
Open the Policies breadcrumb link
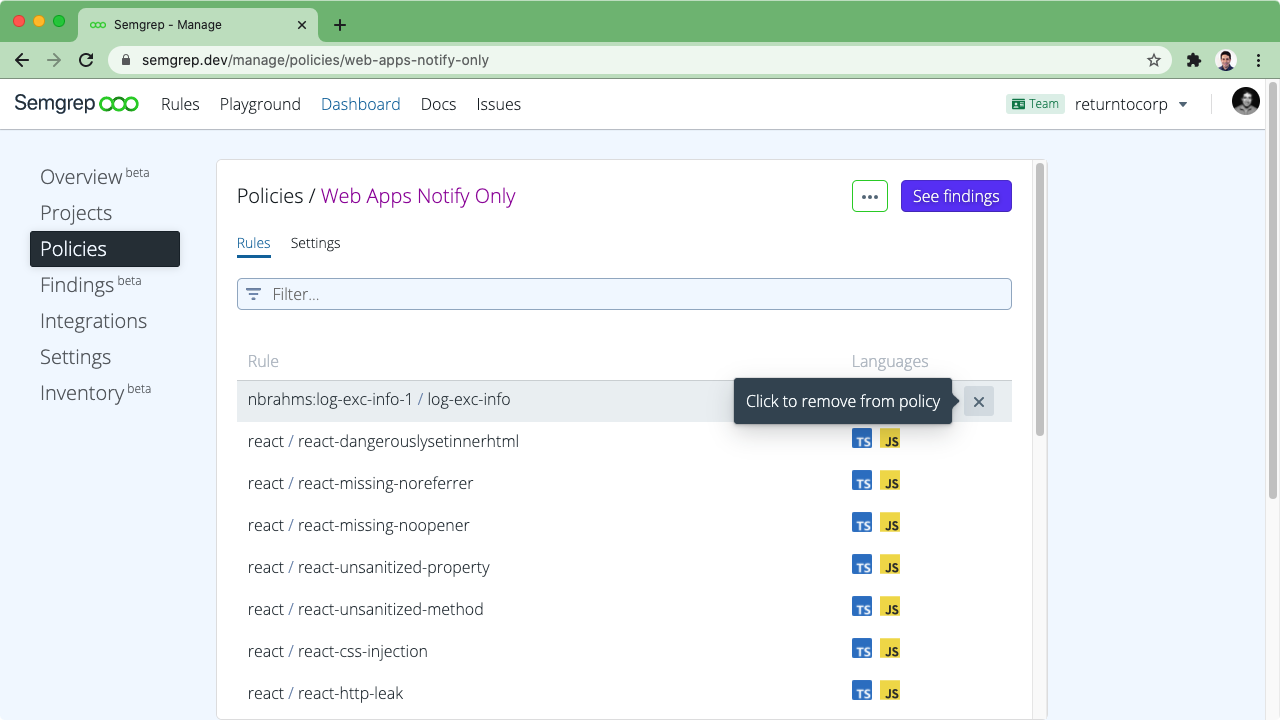[270, 196]
